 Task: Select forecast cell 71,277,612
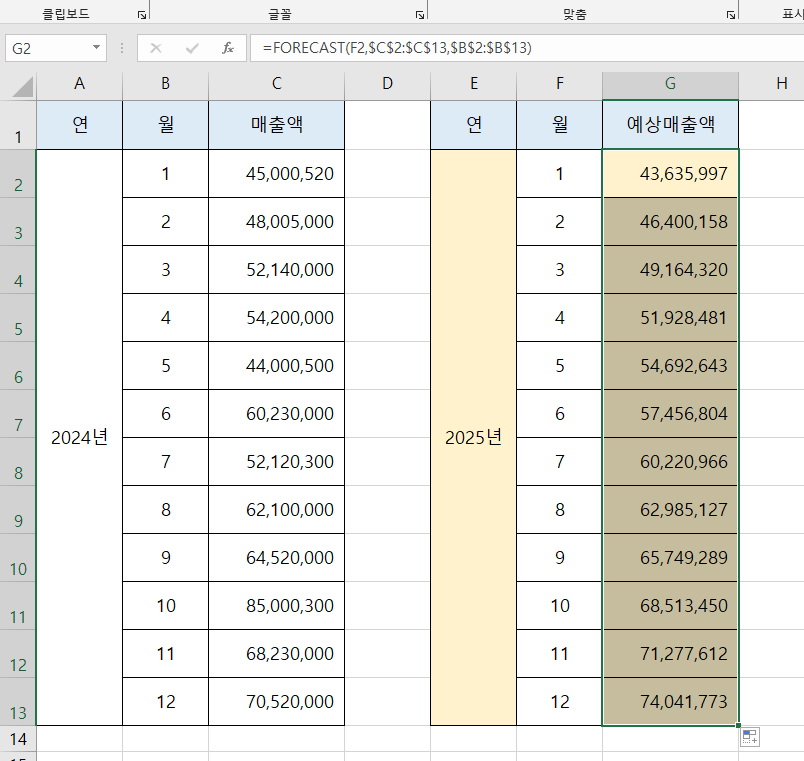click(x=671, y=654)
